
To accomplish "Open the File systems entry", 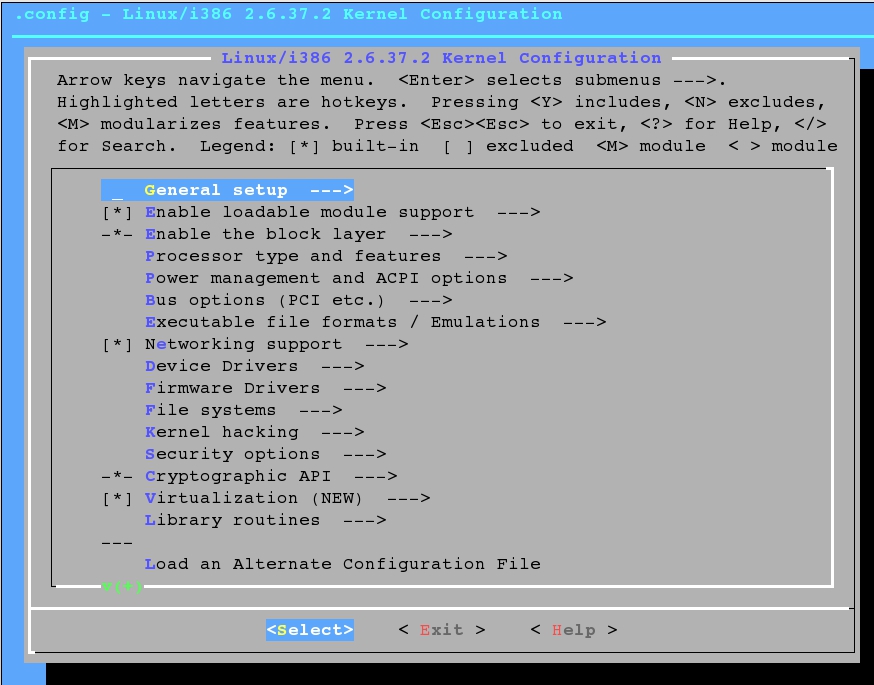I will tap(211, 410).
